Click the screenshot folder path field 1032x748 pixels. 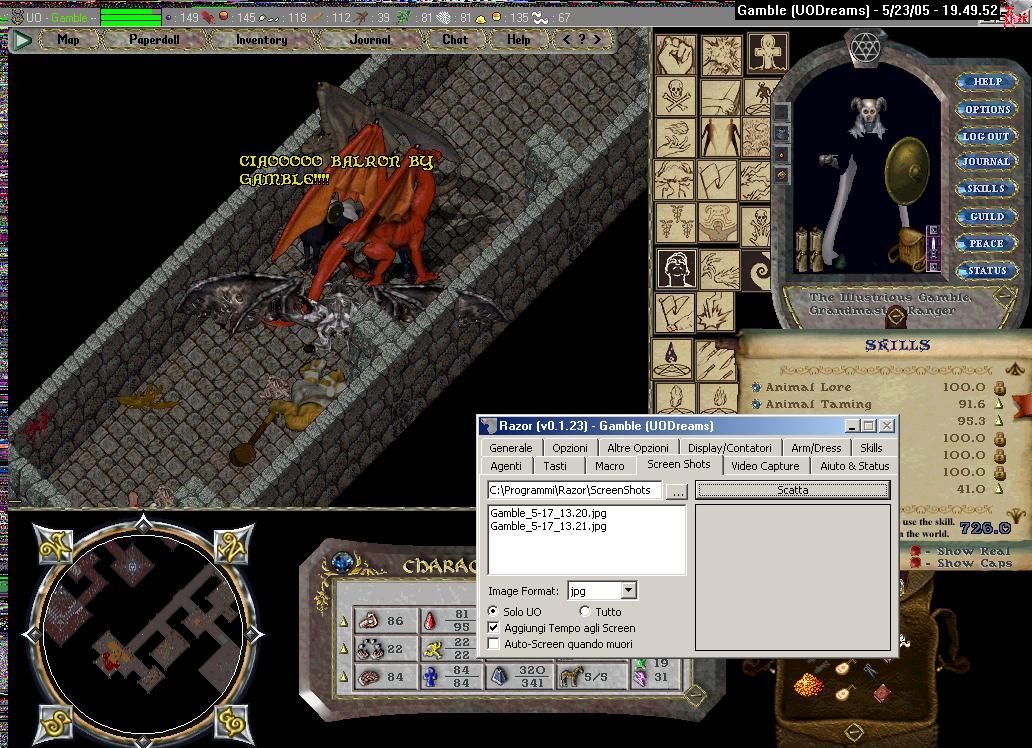coord(574,490)
